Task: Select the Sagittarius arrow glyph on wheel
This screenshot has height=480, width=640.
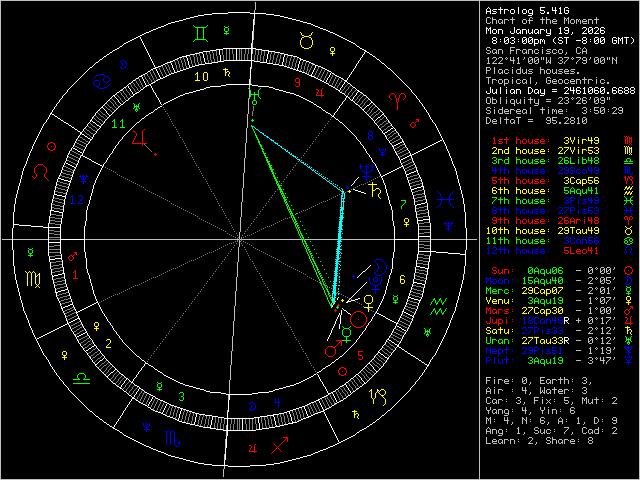Action: pos(280,444)
